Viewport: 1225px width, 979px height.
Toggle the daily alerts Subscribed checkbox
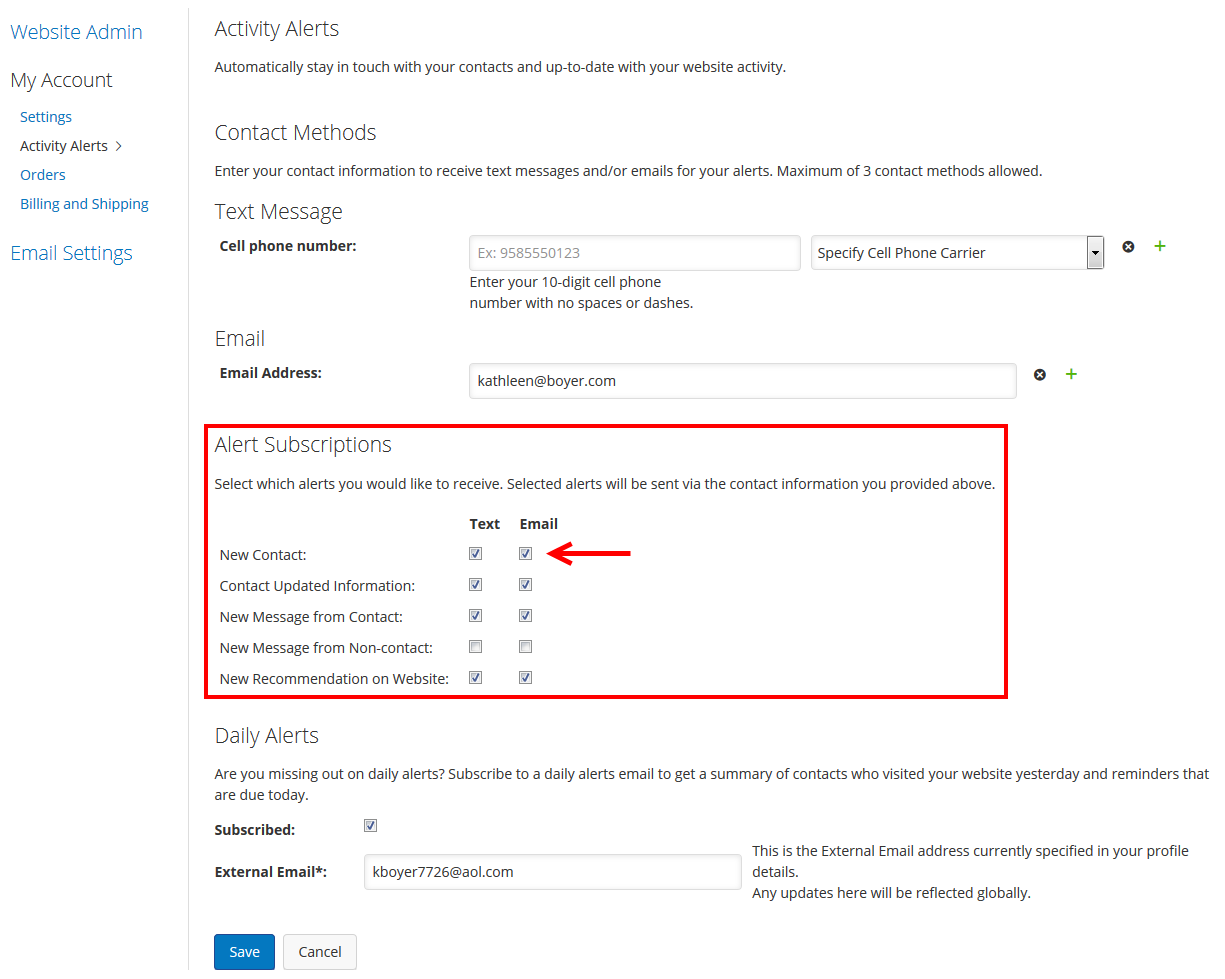pos(370,826)
